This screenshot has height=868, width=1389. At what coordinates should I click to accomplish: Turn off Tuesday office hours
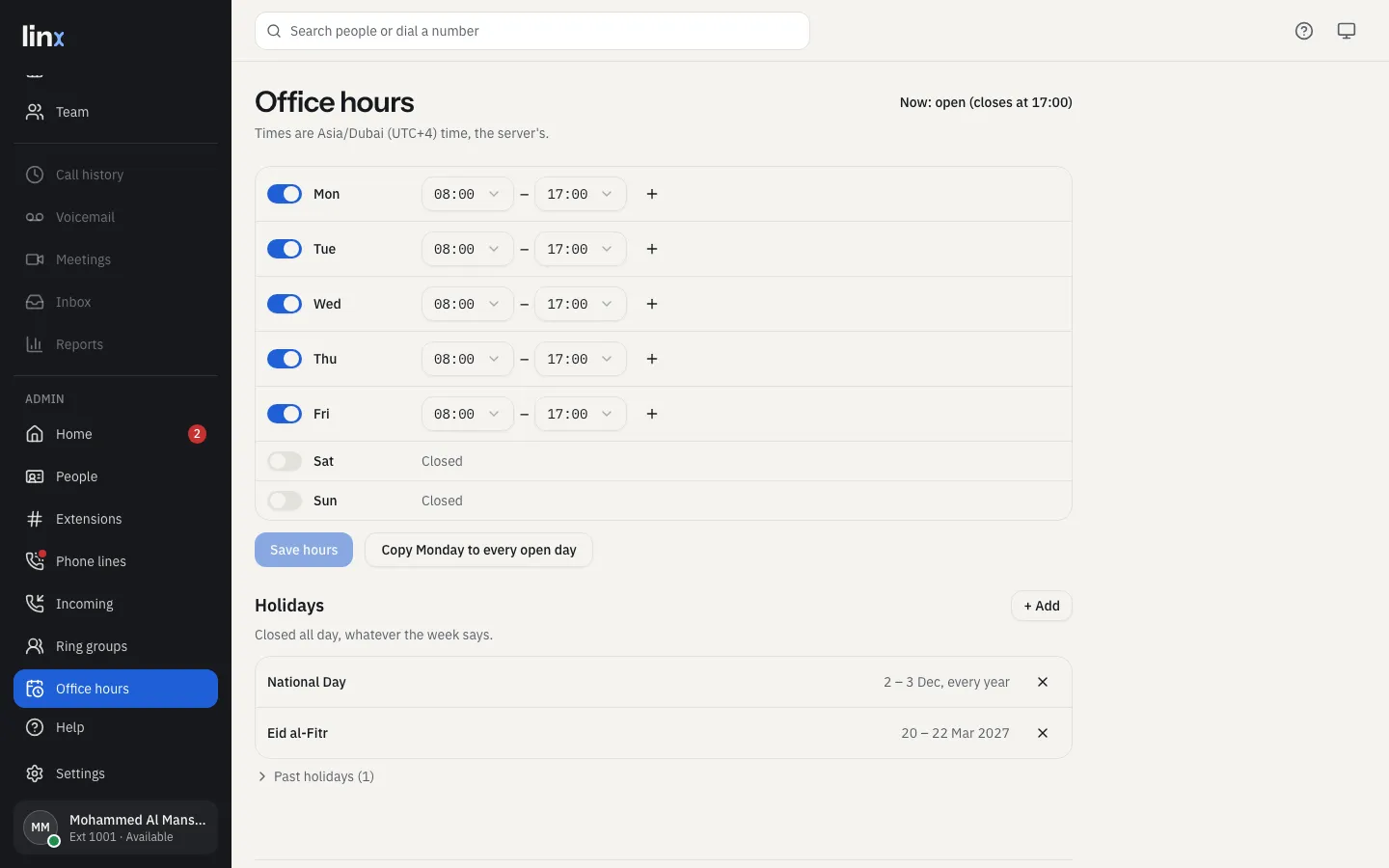[x=285, y=249]
